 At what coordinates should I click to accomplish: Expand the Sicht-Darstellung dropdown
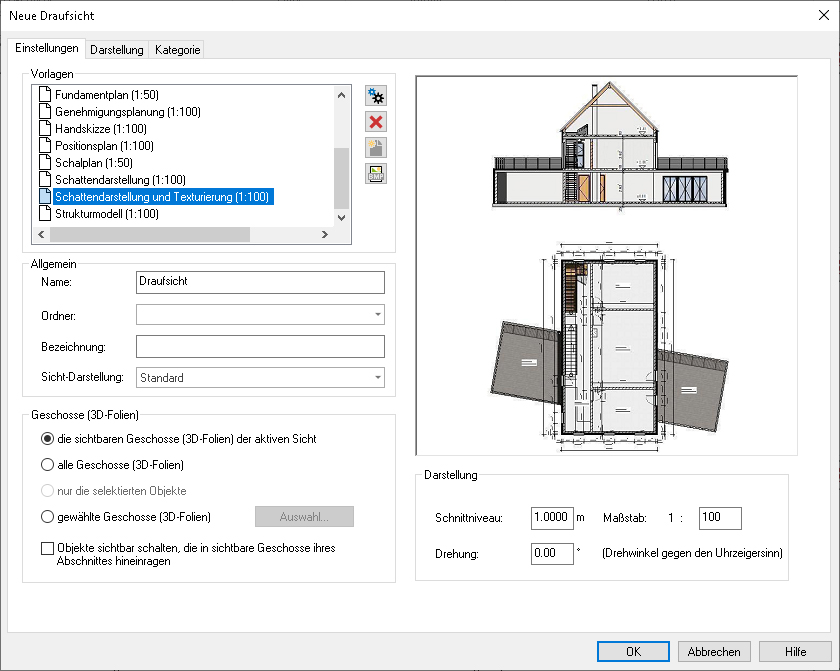tap(378, 378)
